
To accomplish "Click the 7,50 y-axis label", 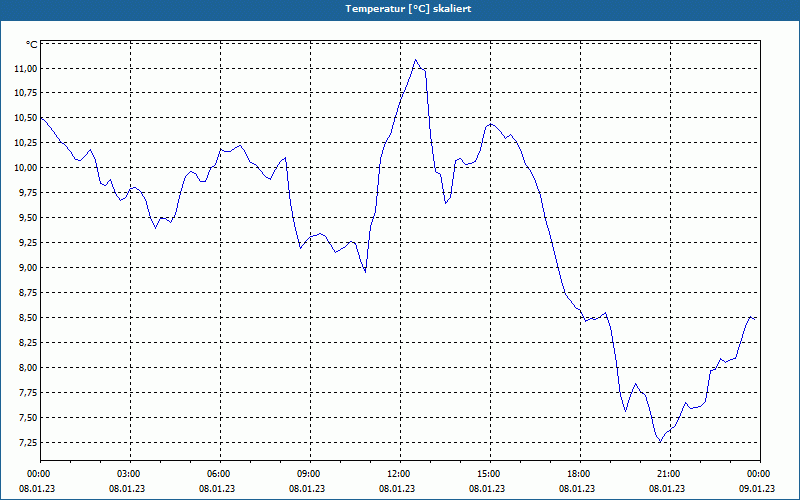I will pos(28,418).
